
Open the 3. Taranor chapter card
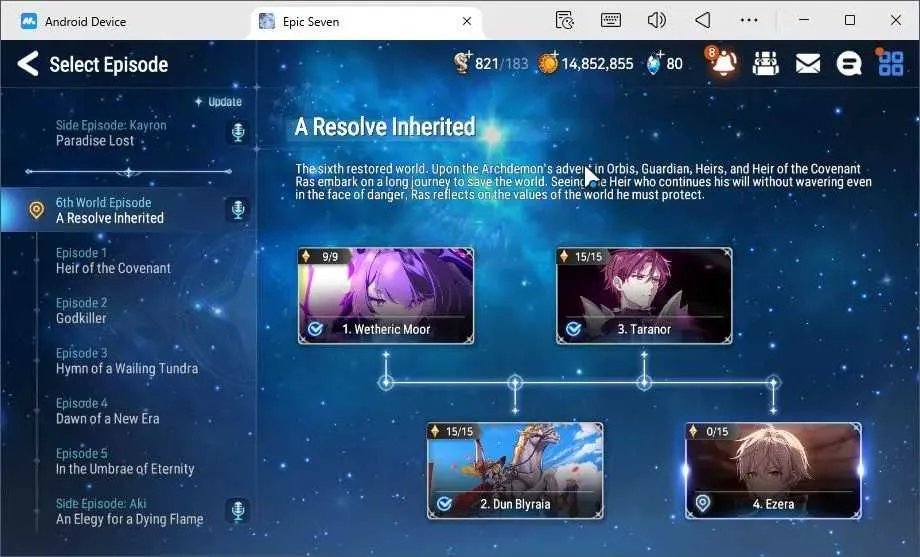click(644, 296)
